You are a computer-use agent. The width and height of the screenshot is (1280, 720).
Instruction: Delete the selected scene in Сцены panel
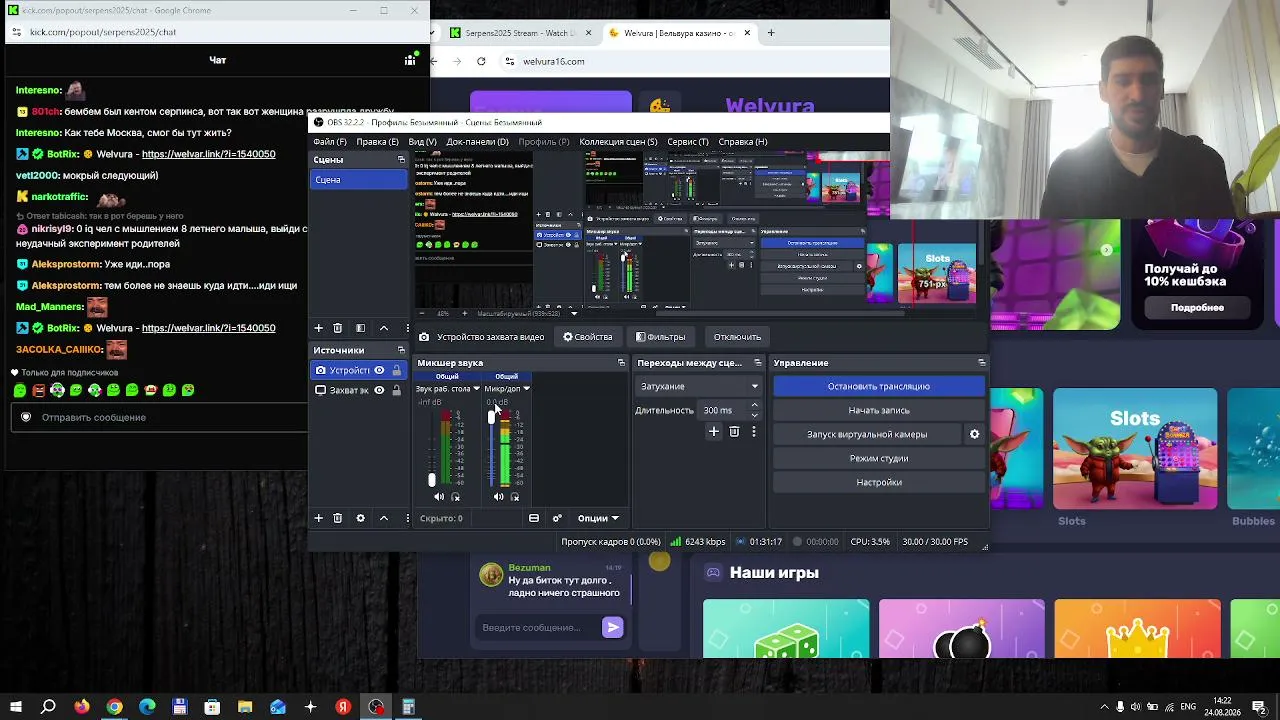[338, 328]
